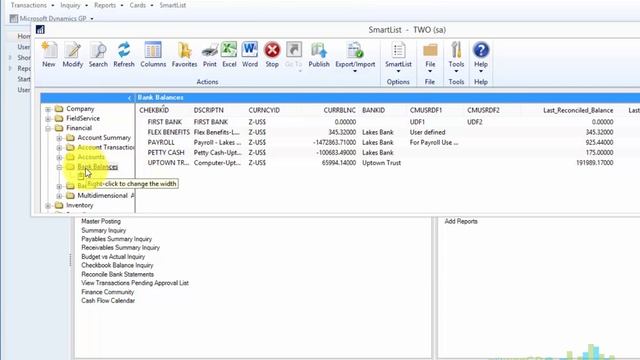
Task: Expand the FieldService folder
Action: (x=48, y=119)
